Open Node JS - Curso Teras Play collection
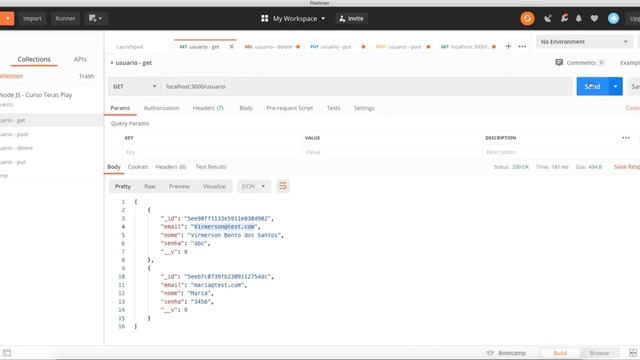 pos(36,95)
